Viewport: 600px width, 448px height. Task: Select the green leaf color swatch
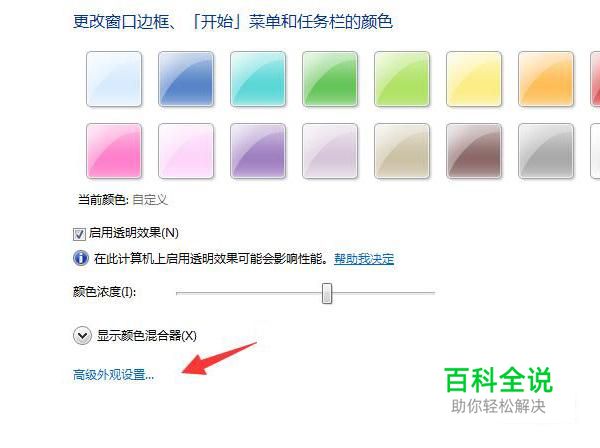point(330,79)
